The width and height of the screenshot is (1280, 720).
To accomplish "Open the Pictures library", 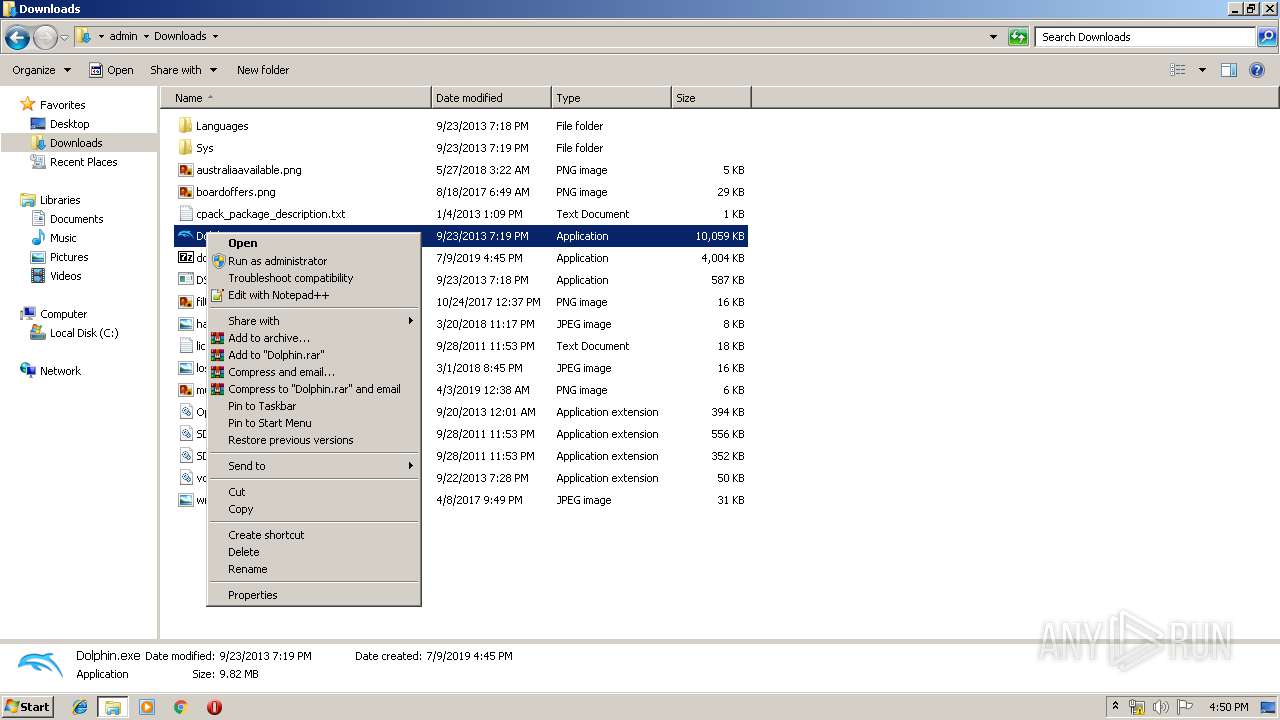I will click(69, 257).
